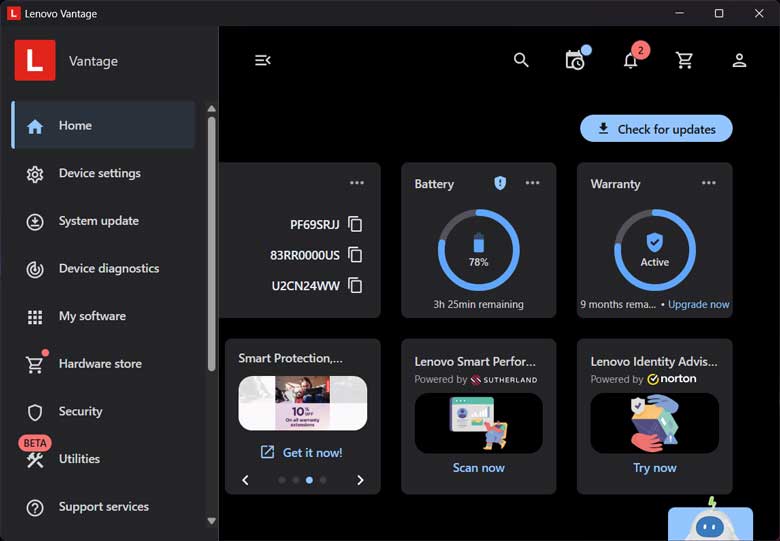This screenshot has height=541, width=780.
Task: Click the Home house icon
Action: [35, 126]
